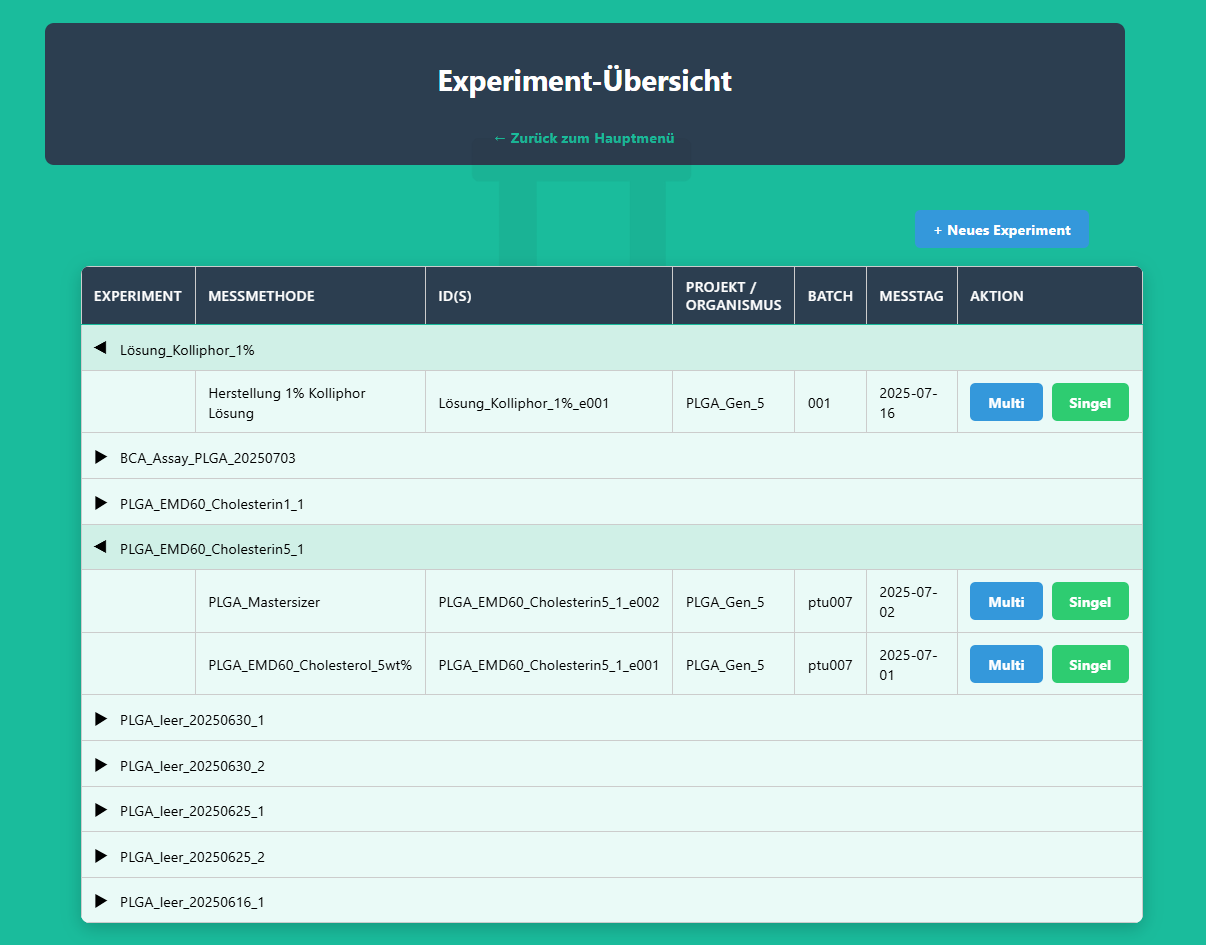Image resolution: width=1206 pixels, height=945 pixels.
Task: Click Singel on the PLGA_Mastersizer row
Action: point(1090,601)
